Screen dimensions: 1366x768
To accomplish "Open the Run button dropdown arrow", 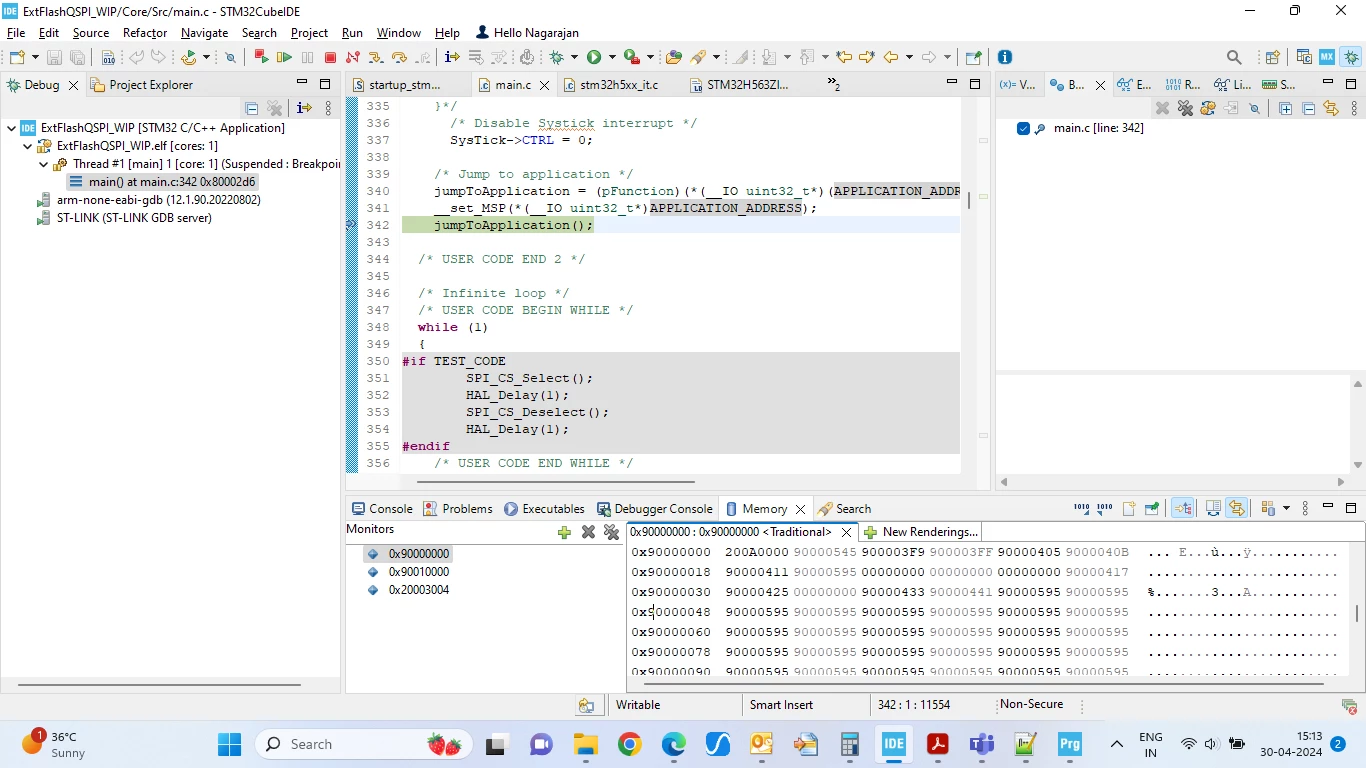I will tap(612, 58).
